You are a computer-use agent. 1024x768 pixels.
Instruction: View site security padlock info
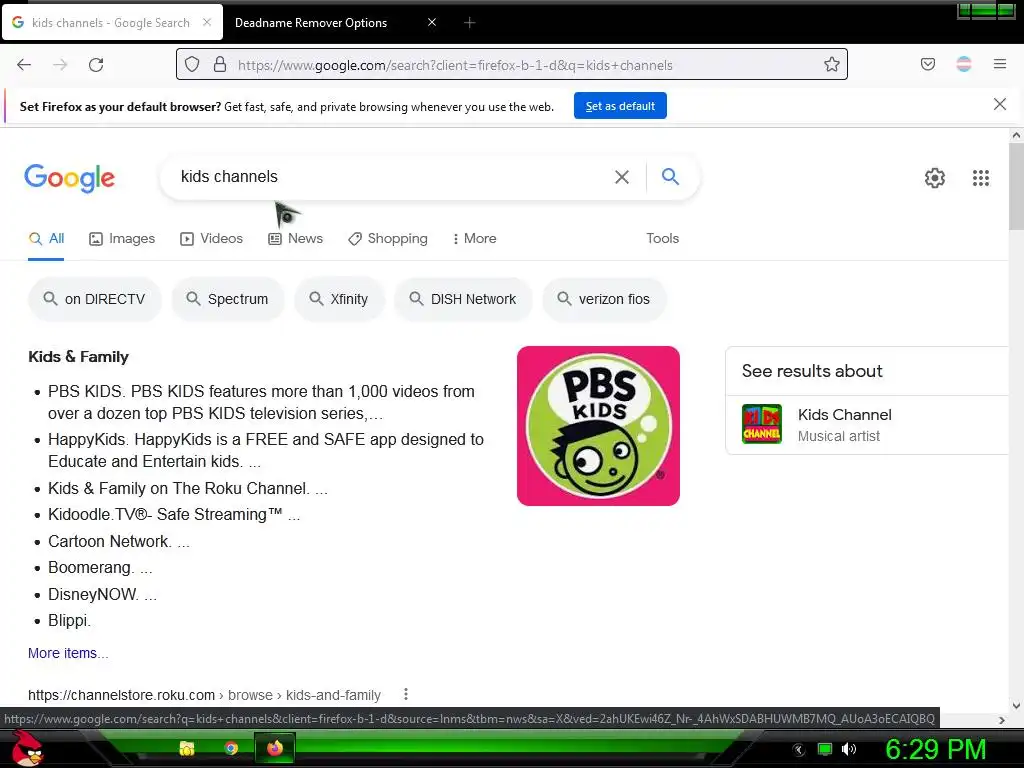click(x=220, y=65)
